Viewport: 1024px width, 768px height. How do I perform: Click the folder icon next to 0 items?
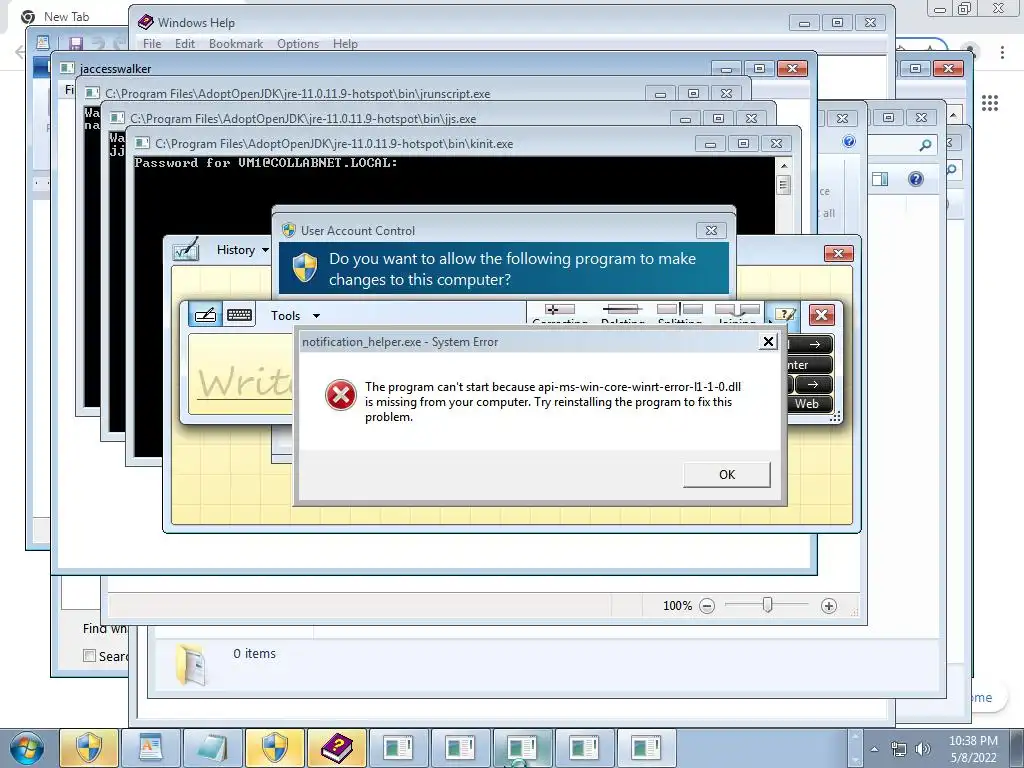coord(190,664)
